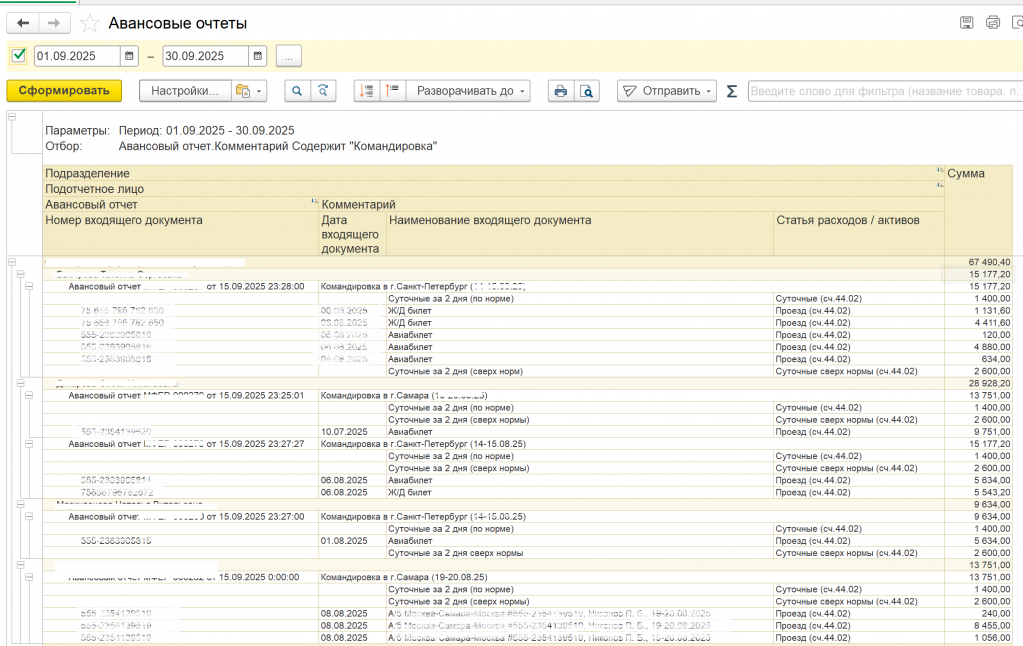
Task: Collapse the top-level group at 67 490,40 row
Action: 12,262
